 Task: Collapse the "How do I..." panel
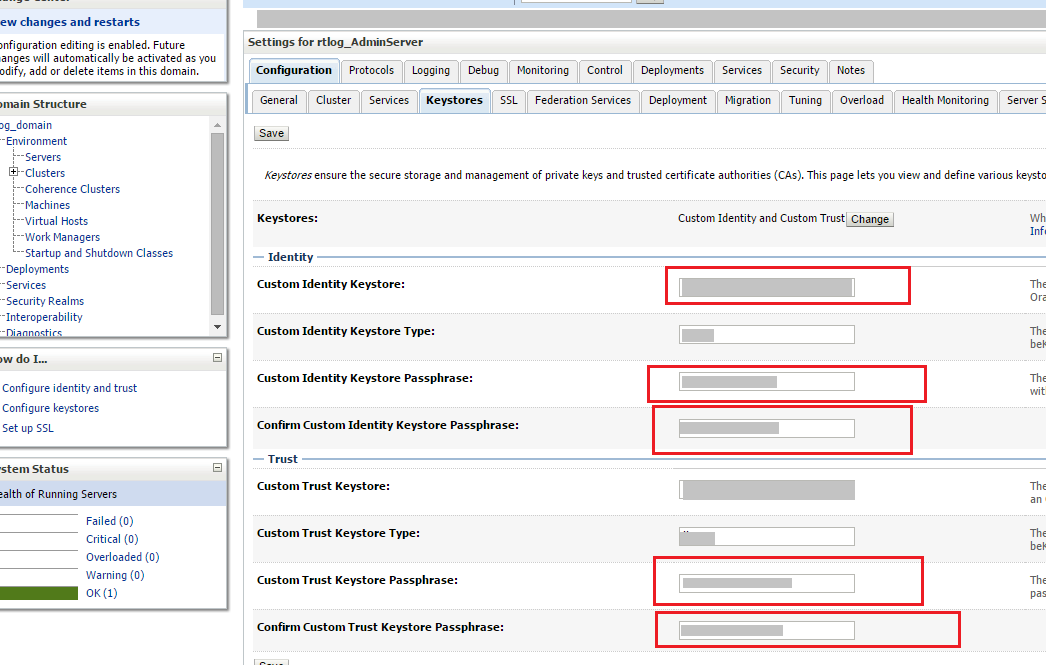click(x=216, y=358)
